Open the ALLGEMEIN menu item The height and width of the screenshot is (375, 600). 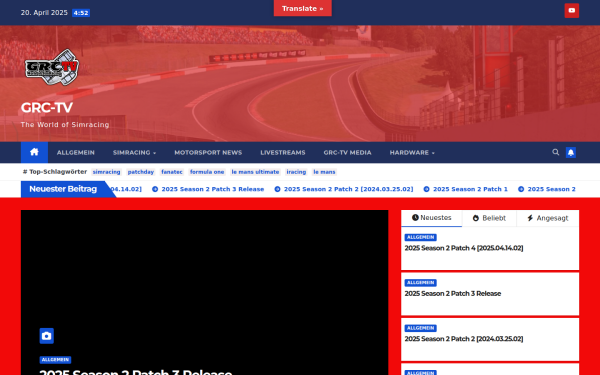(76, 152)
